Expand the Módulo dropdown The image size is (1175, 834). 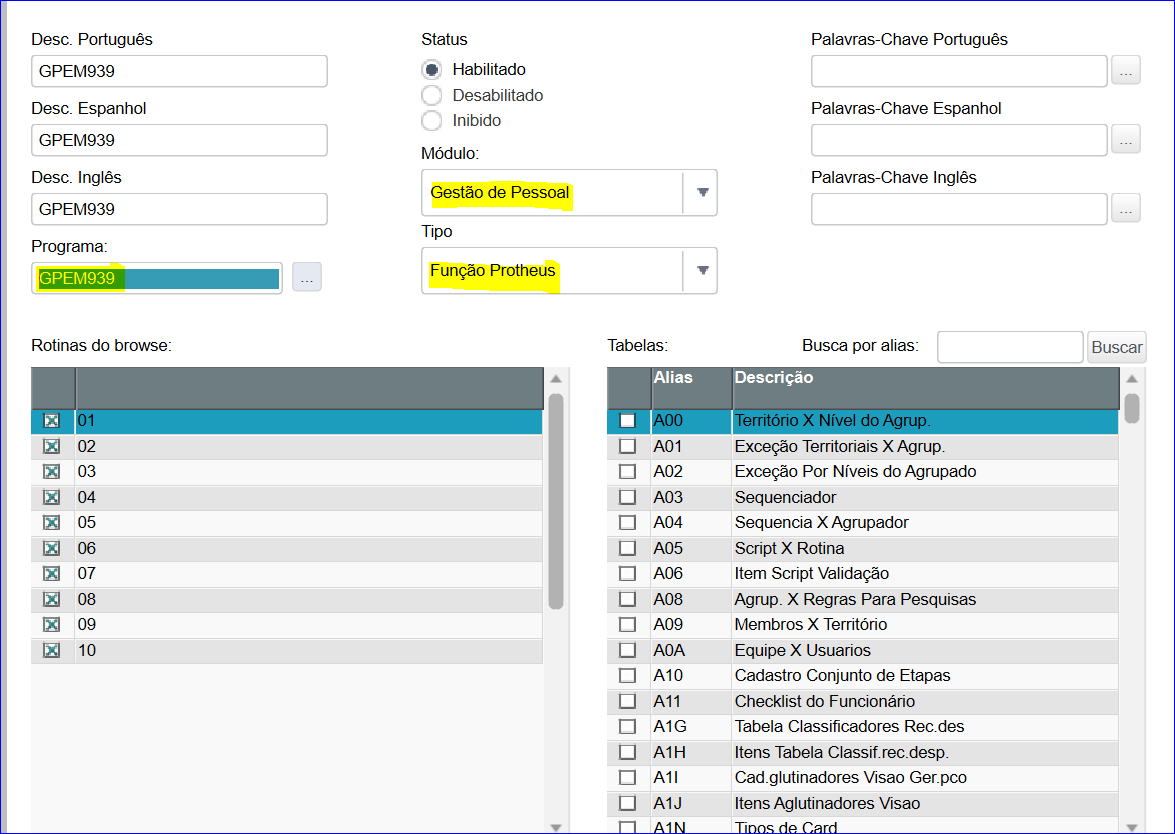pyautogui.click(x=702, y=192)
